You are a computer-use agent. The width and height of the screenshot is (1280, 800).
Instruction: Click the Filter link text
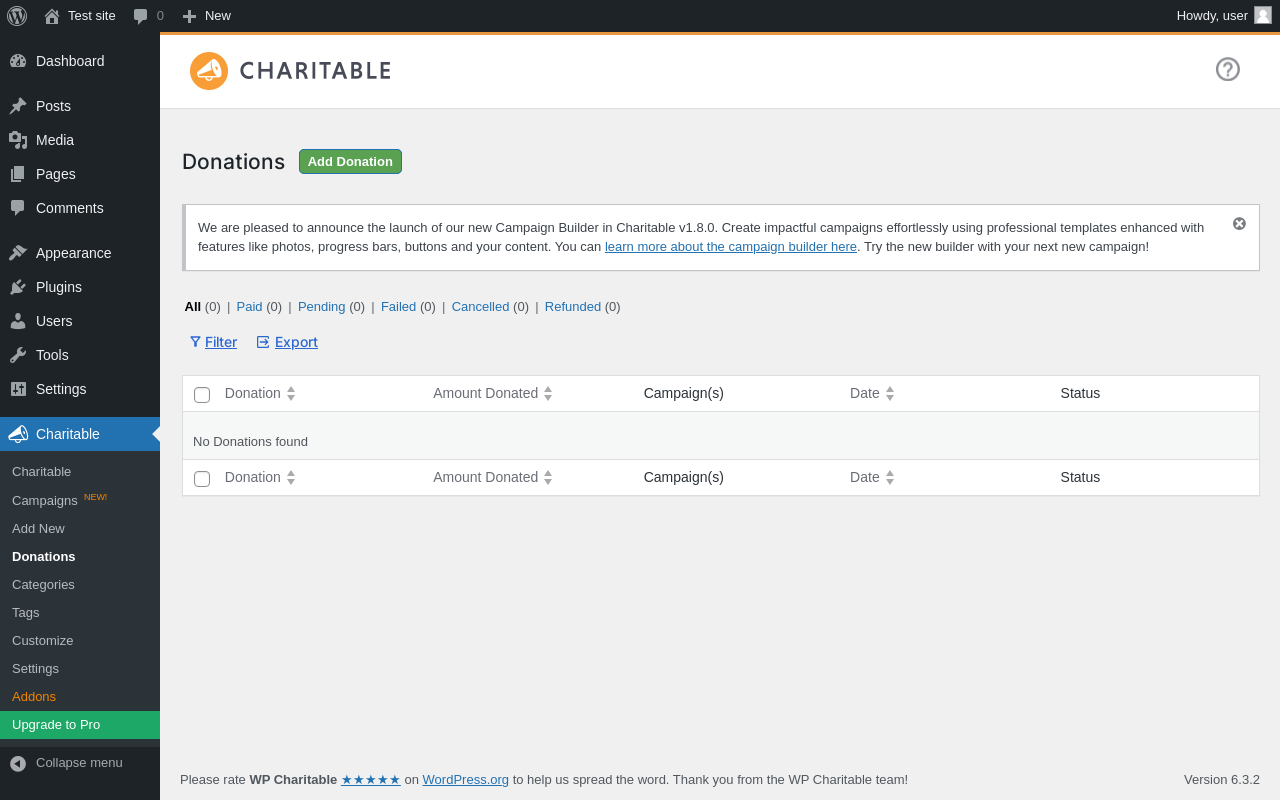pos(221,342)
